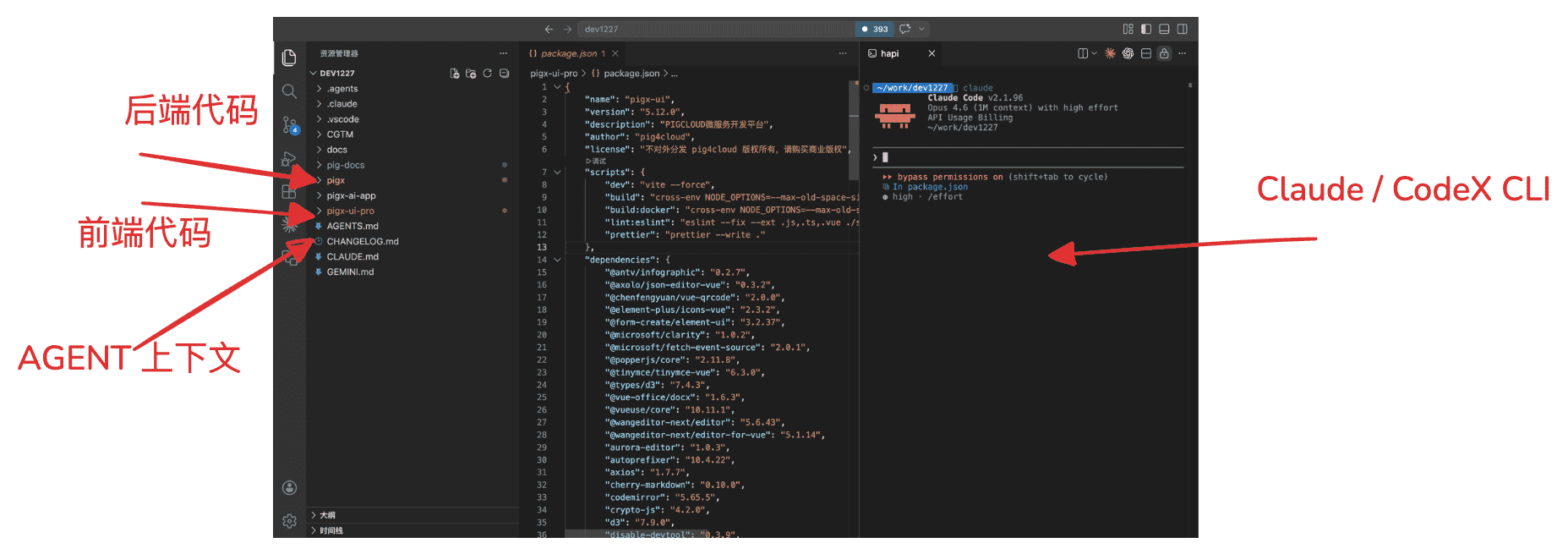1568x554 pixels.
Task: Click the New Folder icon in explorer
Action: coord(471,74)
